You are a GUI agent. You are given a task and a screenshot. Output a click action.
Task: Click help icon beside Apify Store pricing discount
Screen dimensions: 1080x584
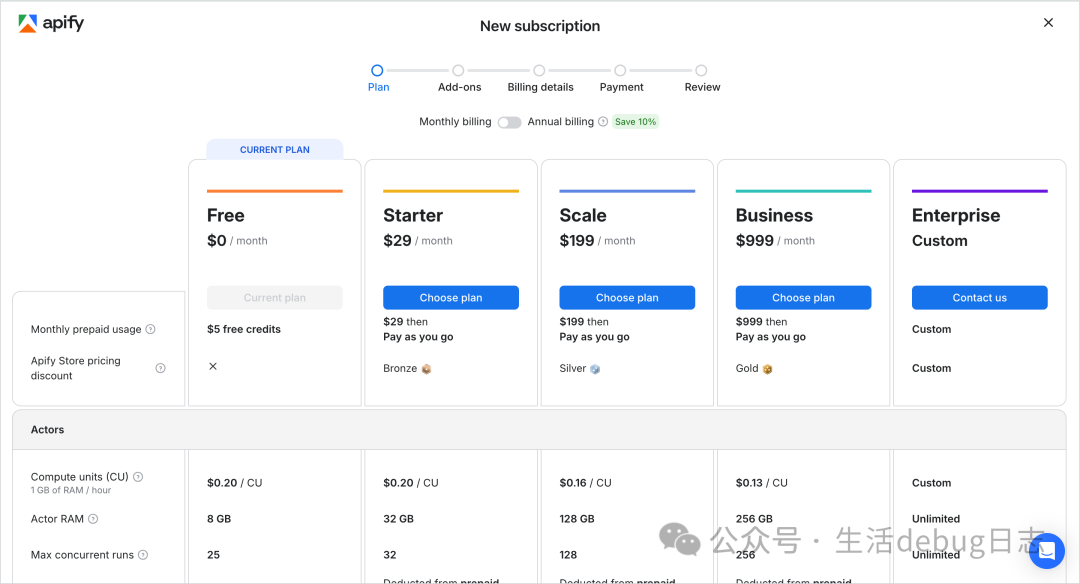point(160,368)
